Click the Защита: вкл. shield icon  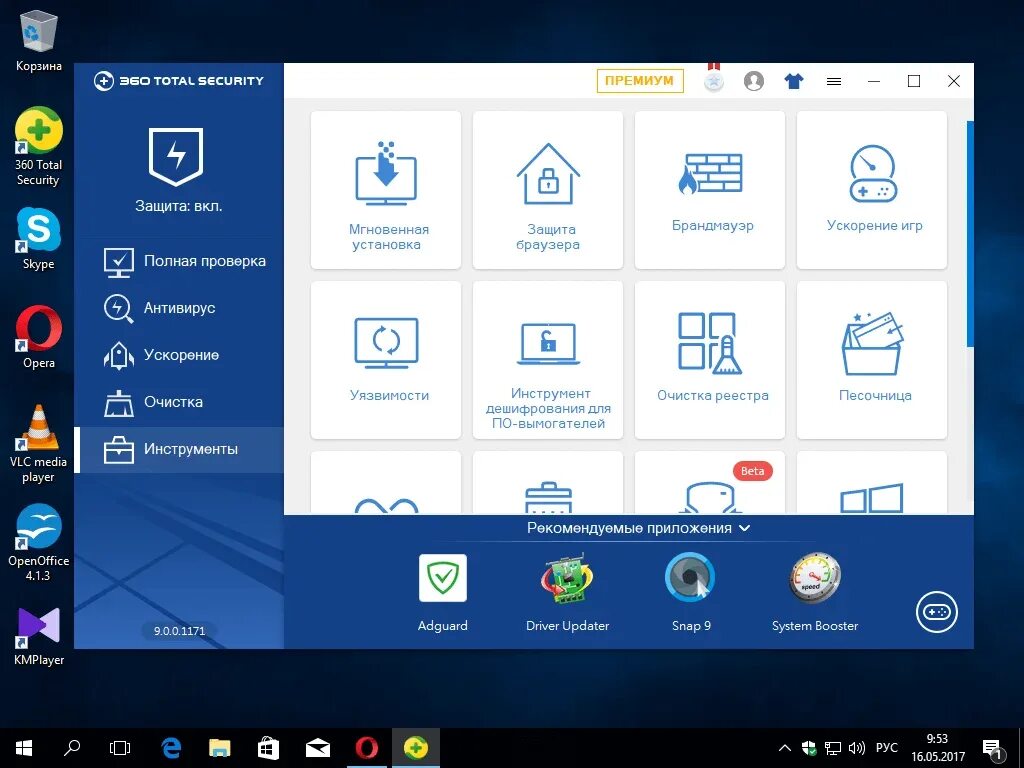[x=176, y=157]
